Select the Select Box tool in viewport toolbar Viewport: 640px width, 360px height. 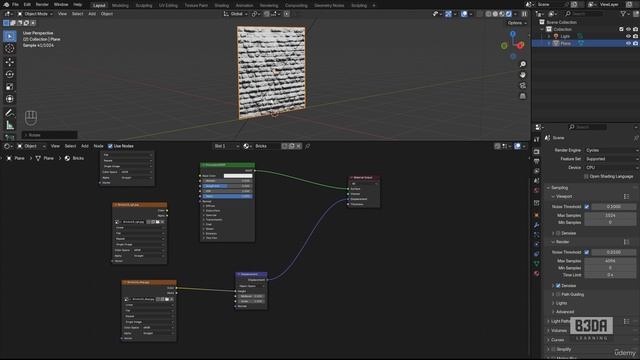click(10, 36)
